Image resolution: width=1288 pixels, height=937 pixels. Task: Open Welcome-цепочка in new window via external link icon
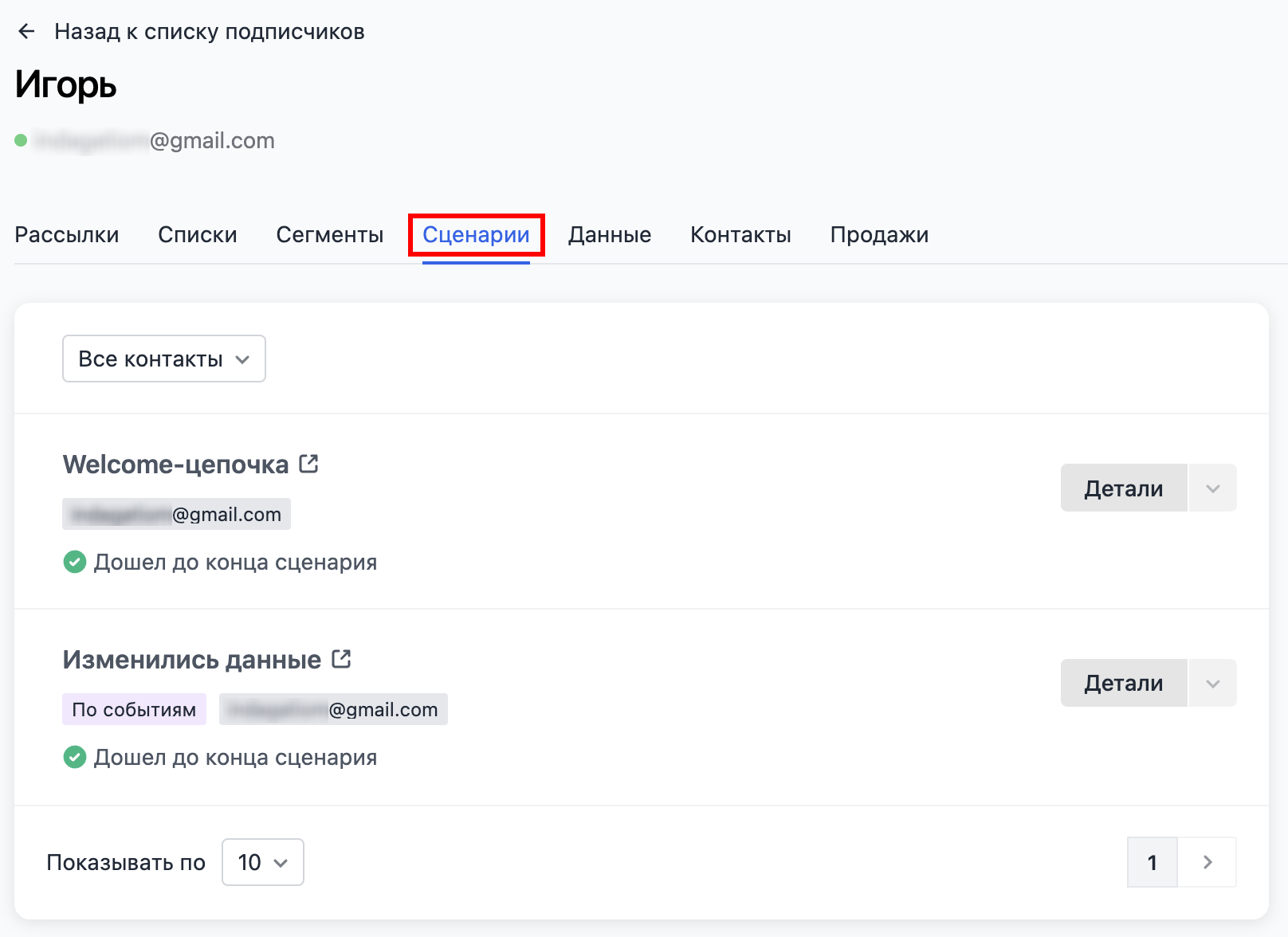309,463
